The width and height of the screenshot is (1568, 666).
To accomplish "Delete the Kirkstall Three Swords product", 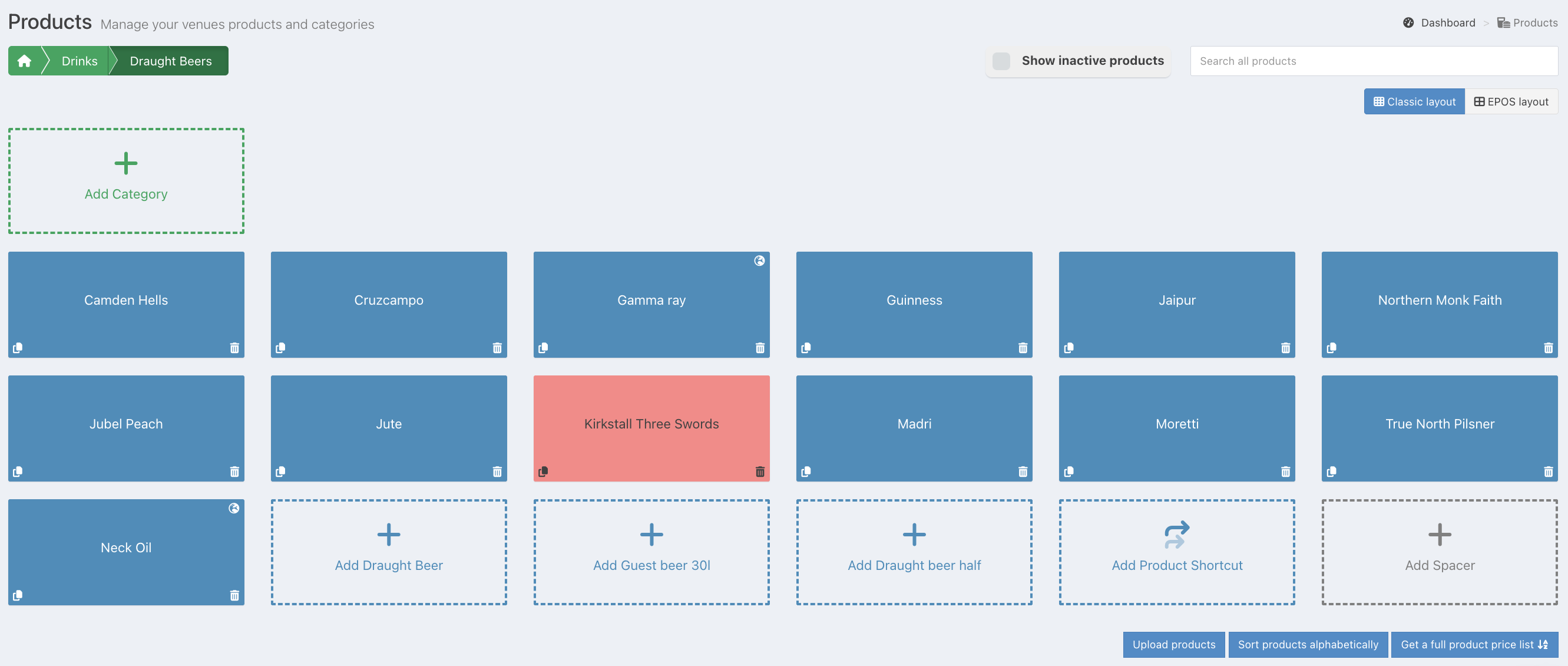I will pyautogui.click(x=760, y=472).
